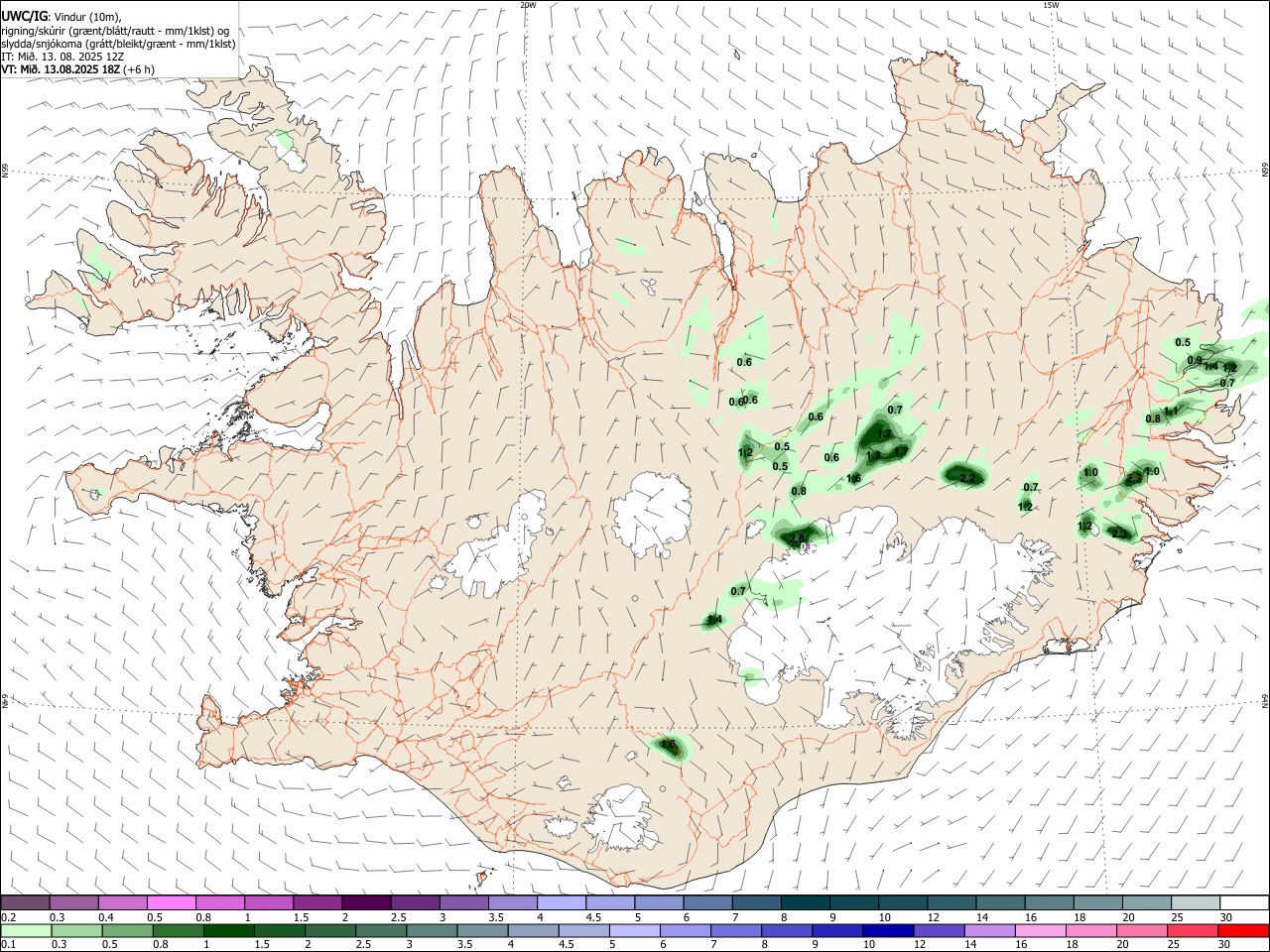Click the palest green 0.1–0.3 swatch, bottom row
The image size is (1270, 952).
(26, 931)
